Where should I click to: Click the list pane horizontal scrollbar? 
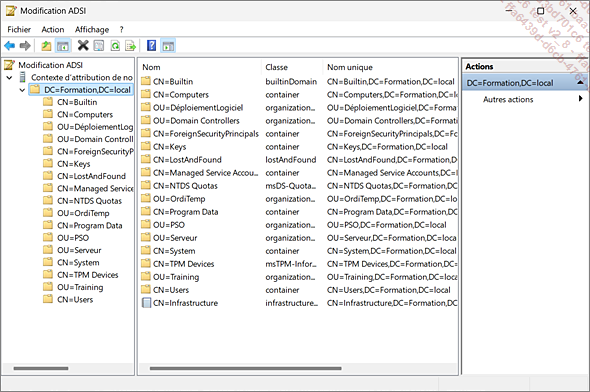(246, 368)
